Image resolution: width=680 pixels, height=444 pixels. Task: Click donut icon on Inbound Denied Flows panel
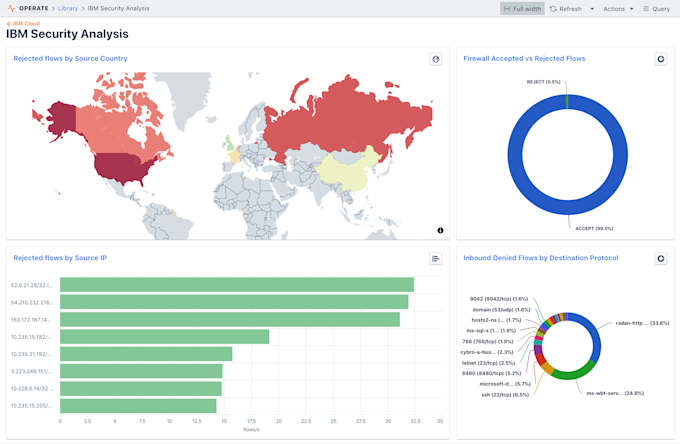click(x=660, y=259)
